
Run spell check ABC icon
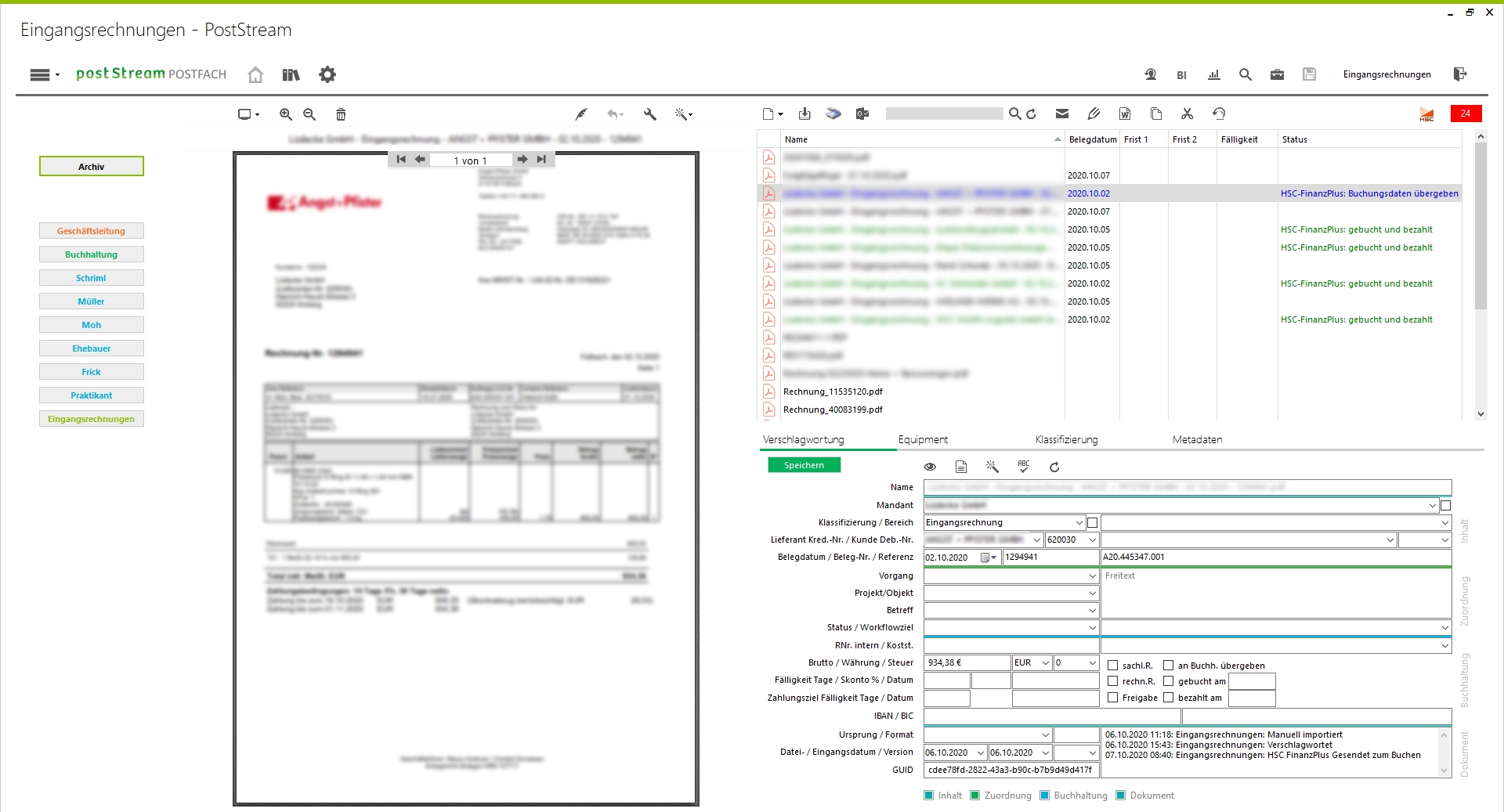[x=1024, y=467]
